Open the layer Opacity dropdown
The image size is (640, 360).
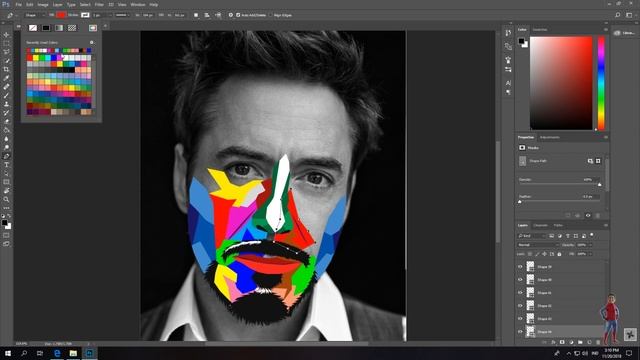click(x=590, y=245)
